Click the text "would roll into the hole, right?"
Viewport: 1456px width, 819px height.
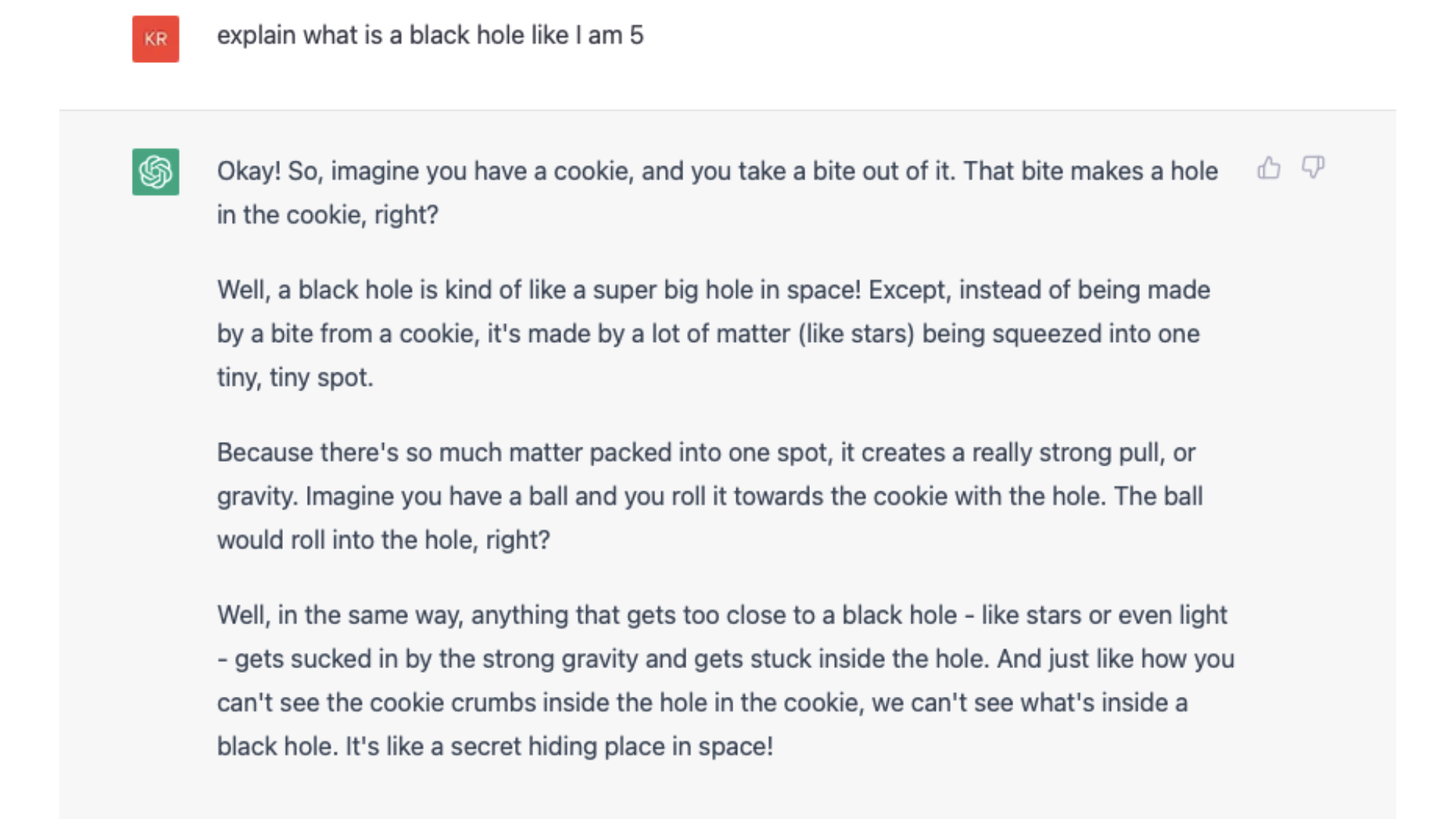(x=383, y=541)
